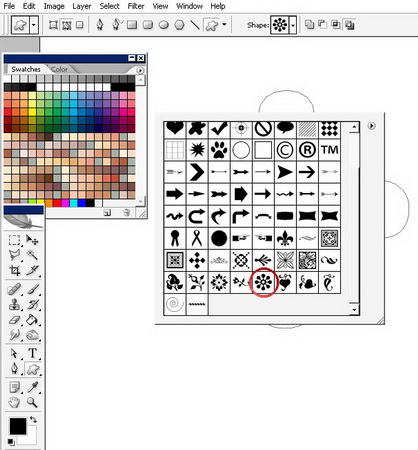Close the Swatches panel
Image resolution: width=418 pixels, height=450 pixels.
(141, 58)
